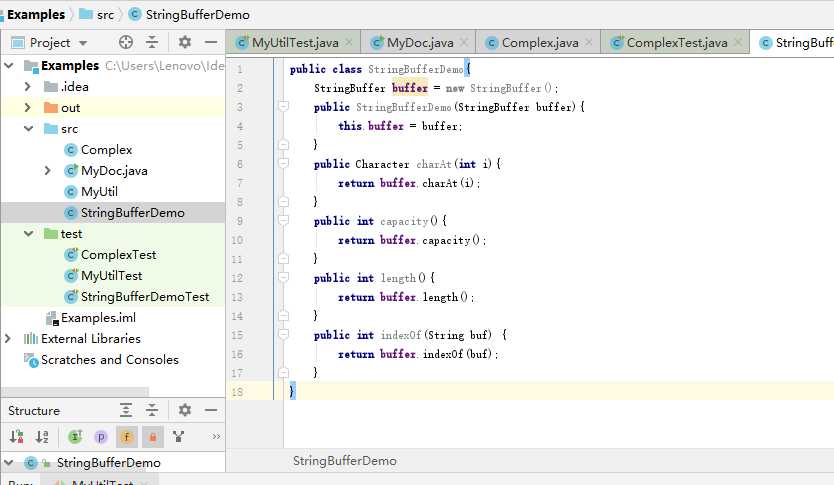Fold the capacity method at line 9
This screenshot has width=834, height=485.
pyautogui.click(x=283, y=220)
